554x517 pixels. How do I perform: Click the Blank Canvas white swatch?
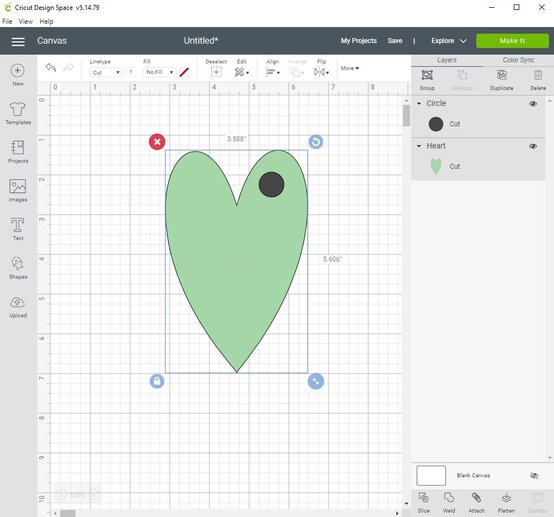[431, 476]
